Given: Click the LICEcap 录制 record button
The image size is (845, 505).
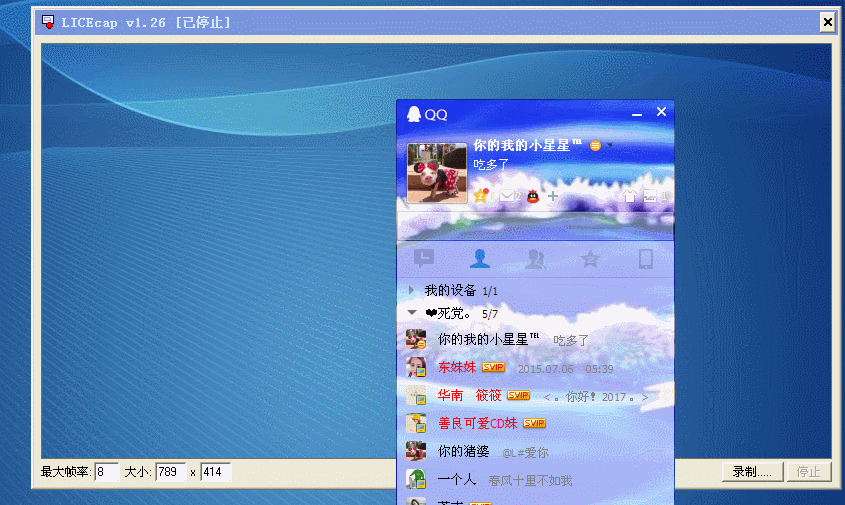Looking at the screenshot, I should (752, 472).
